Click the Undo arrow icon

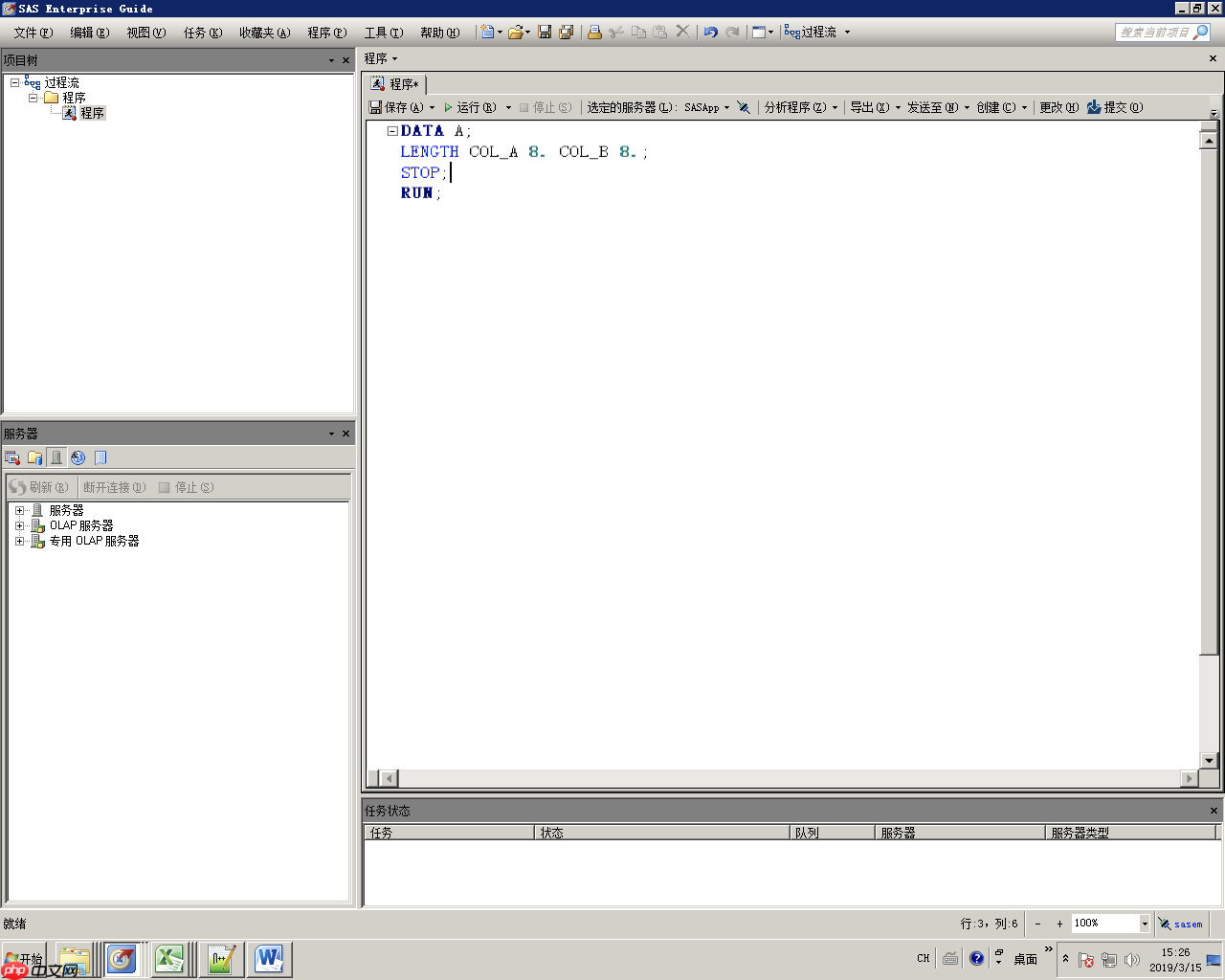710,32
